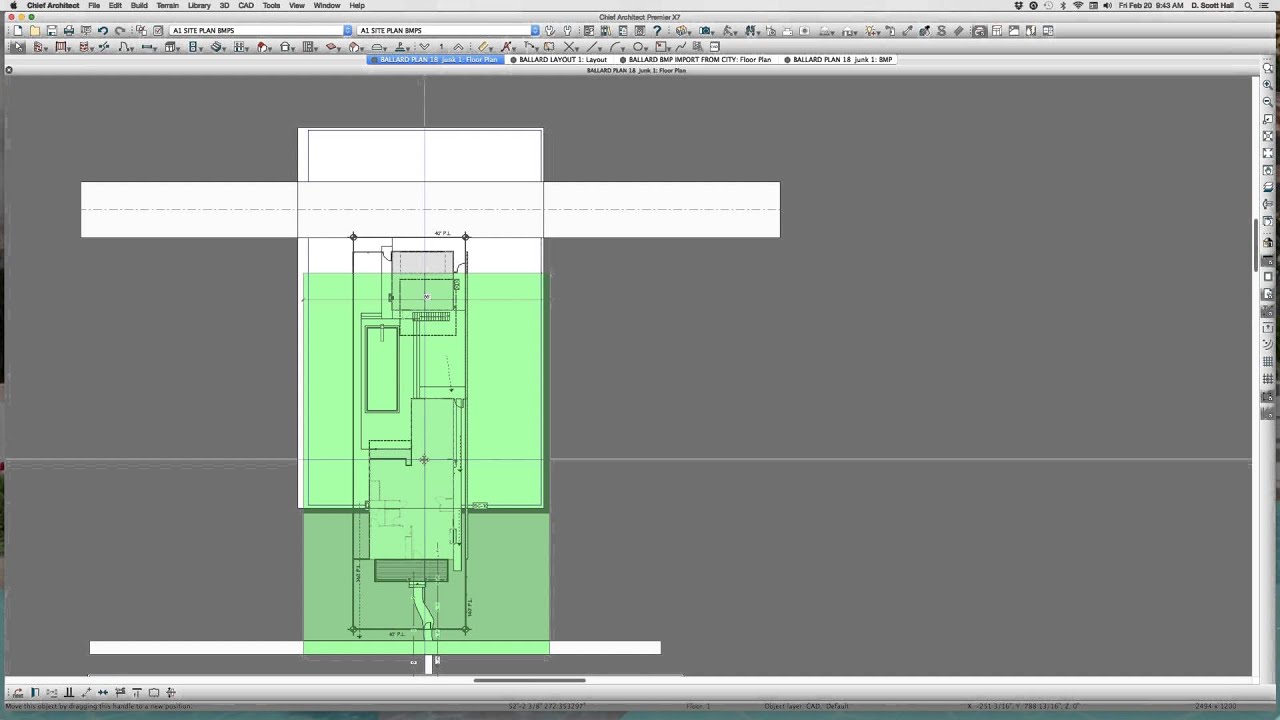Click the leftmost edit toolbar icon at bottom

(18, 692)
